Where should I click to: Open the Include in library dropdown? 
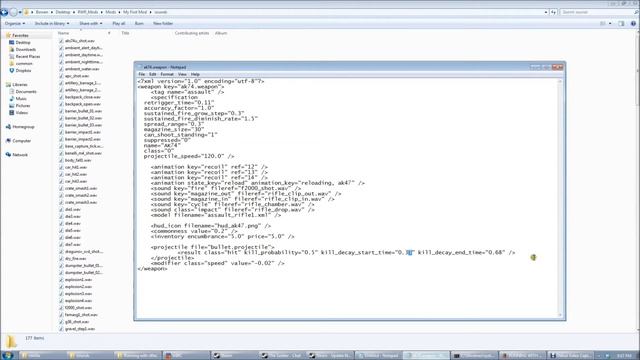[x=51, y=24]
